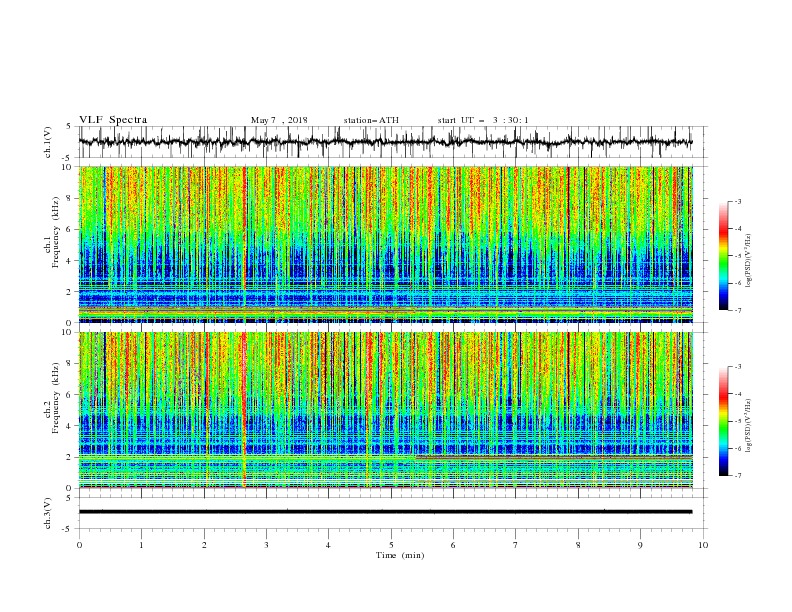Select the "May 7, 2018" date text
This screenshot has width=792, height=612.
pos(279,120)
